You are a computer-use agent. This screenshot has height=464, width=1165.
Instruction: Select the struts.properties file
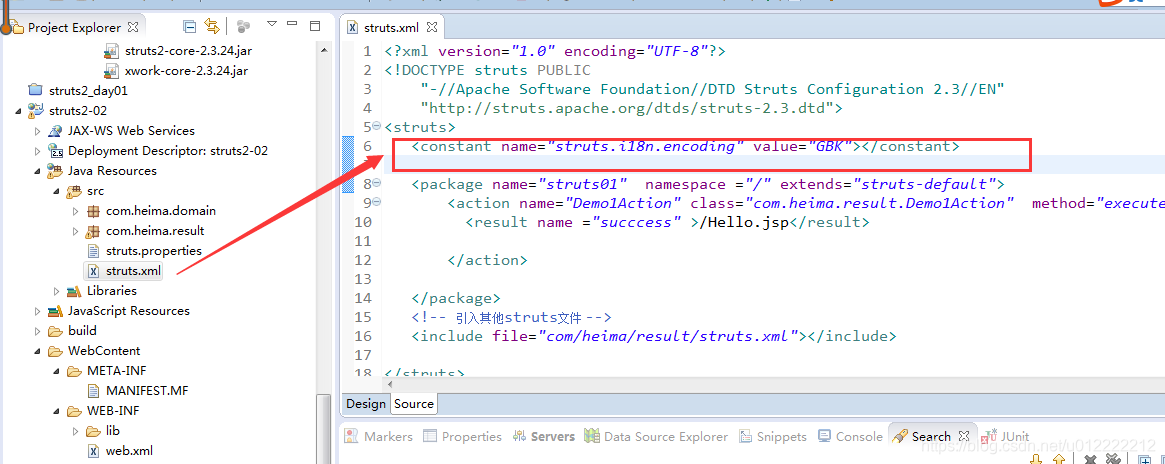(154, 251)
